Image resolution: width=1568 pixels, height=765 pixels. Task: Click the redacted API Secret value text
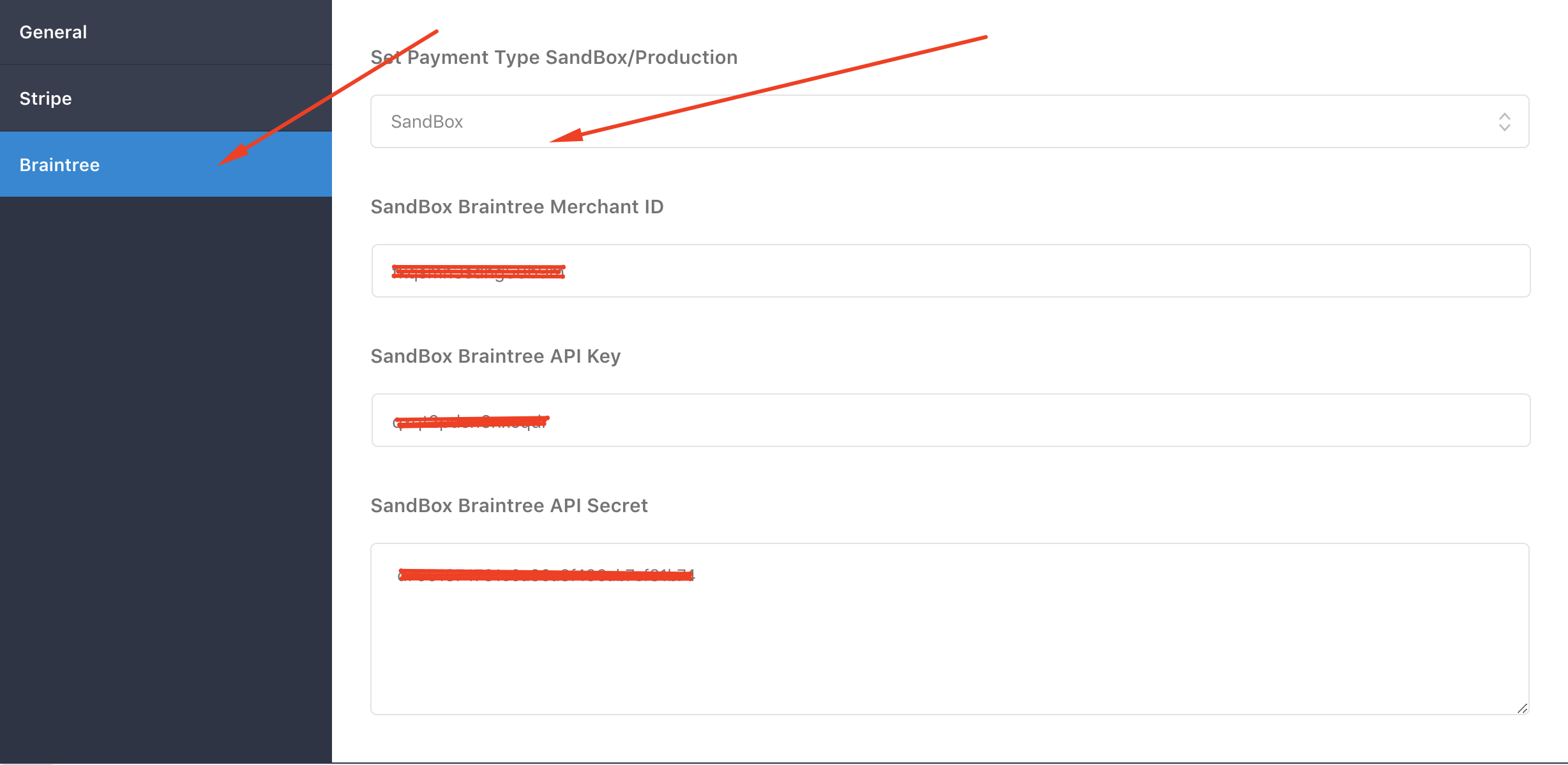pyautogui.click(x=546, y=575)
